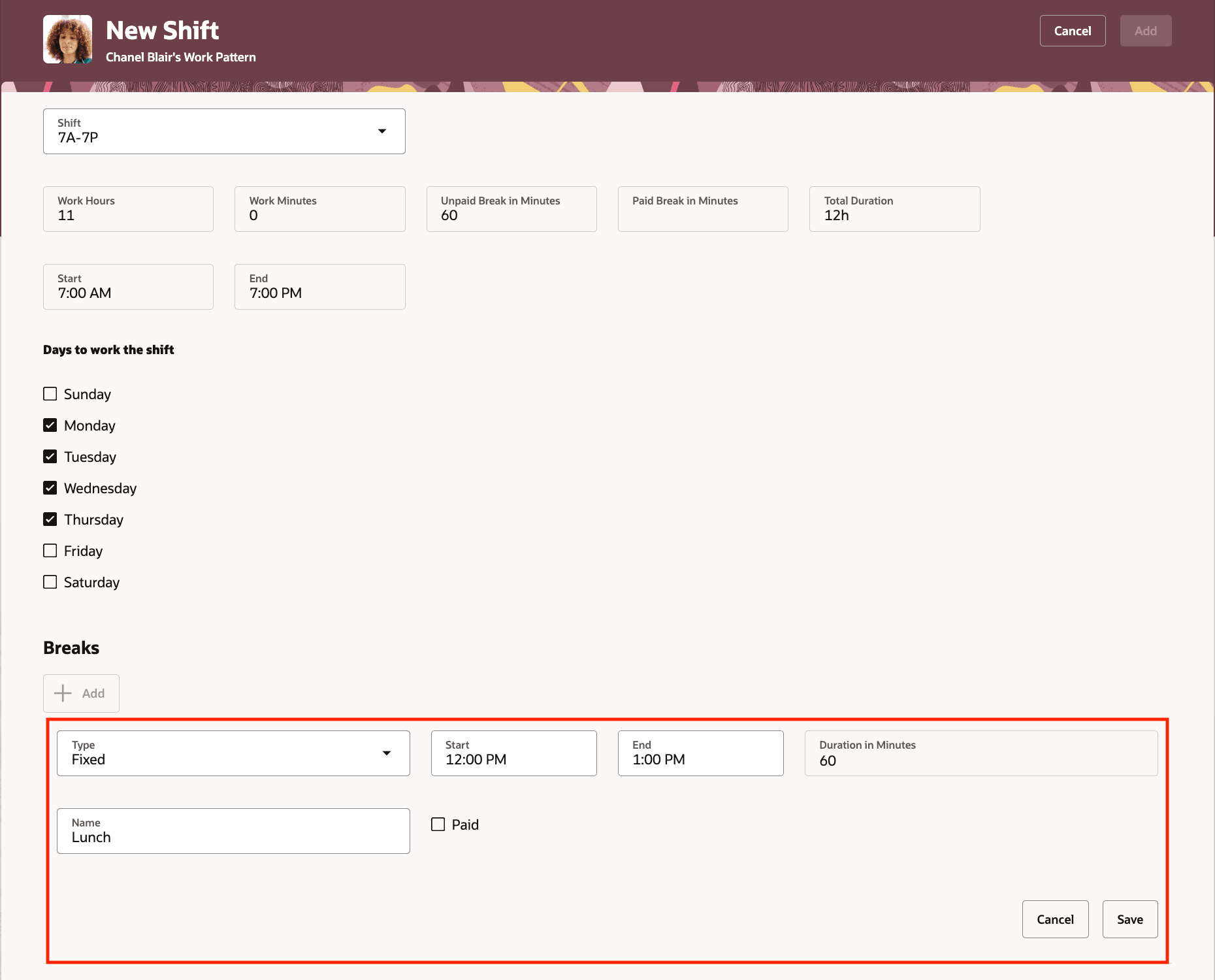Click the shift End field showing 7:00 PM
1215x980 pixels.
click(x=319, y=286)
